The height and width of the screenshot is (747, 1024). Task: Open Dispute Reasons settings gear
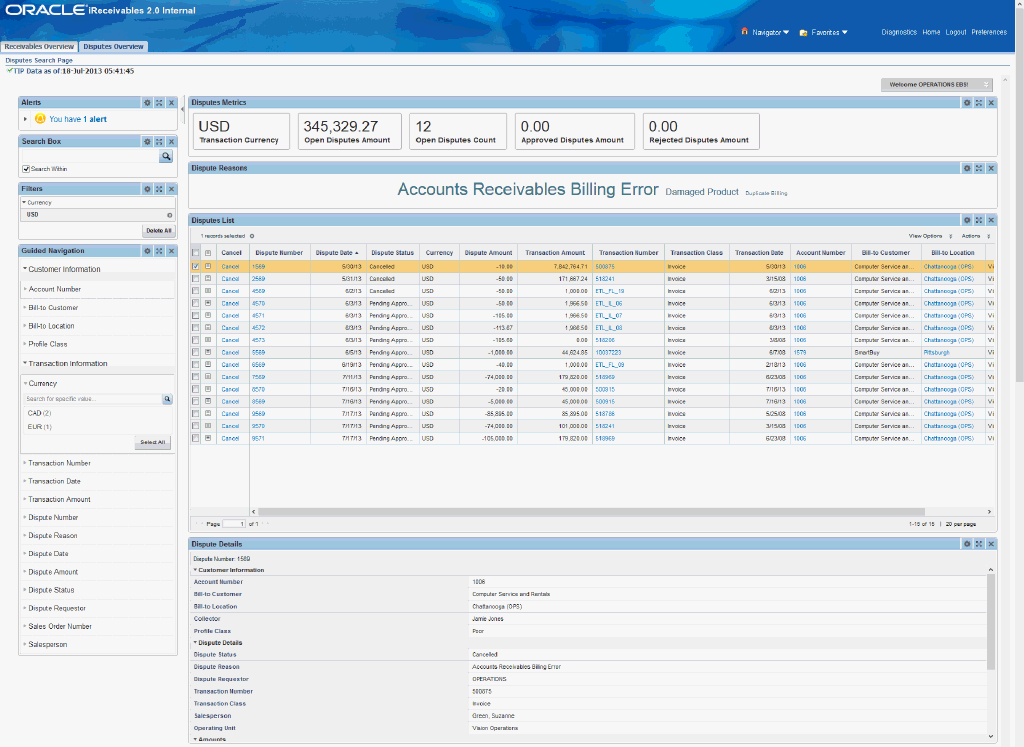(967, 168)
